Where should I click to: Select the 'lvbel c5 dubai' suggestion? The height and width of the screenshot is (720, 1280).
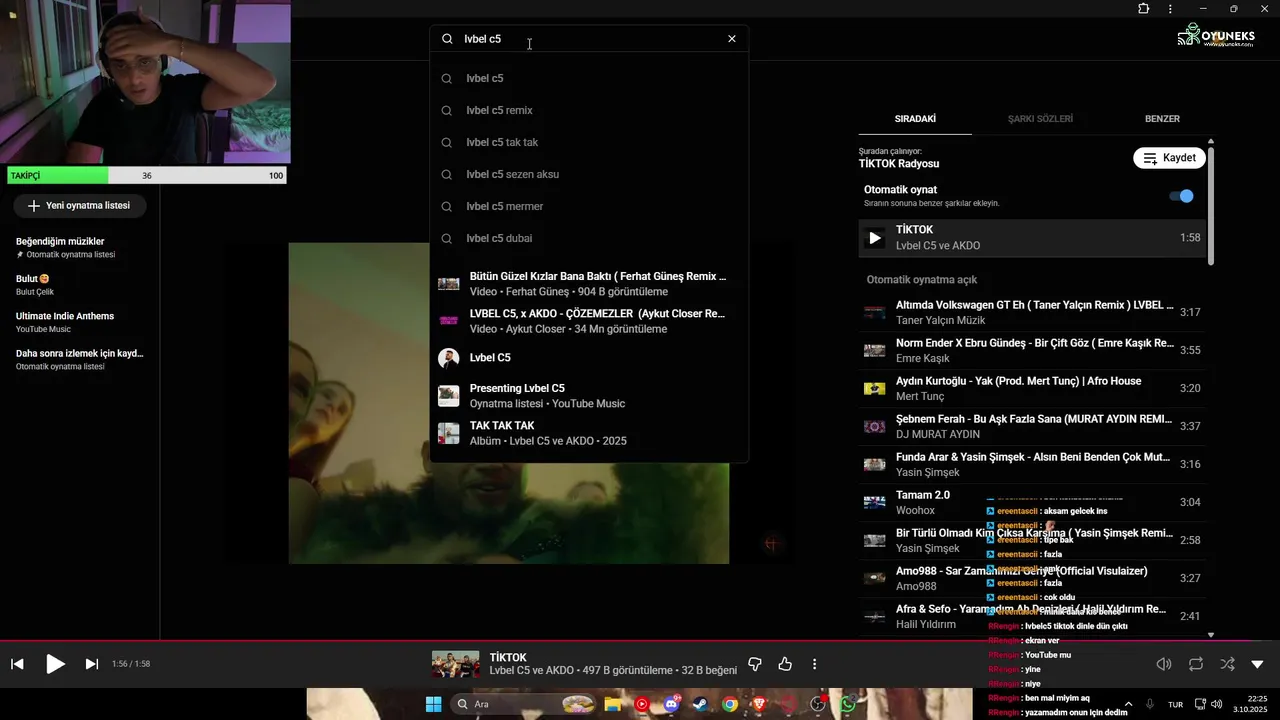pyautogui.click(x=589, y=238)
